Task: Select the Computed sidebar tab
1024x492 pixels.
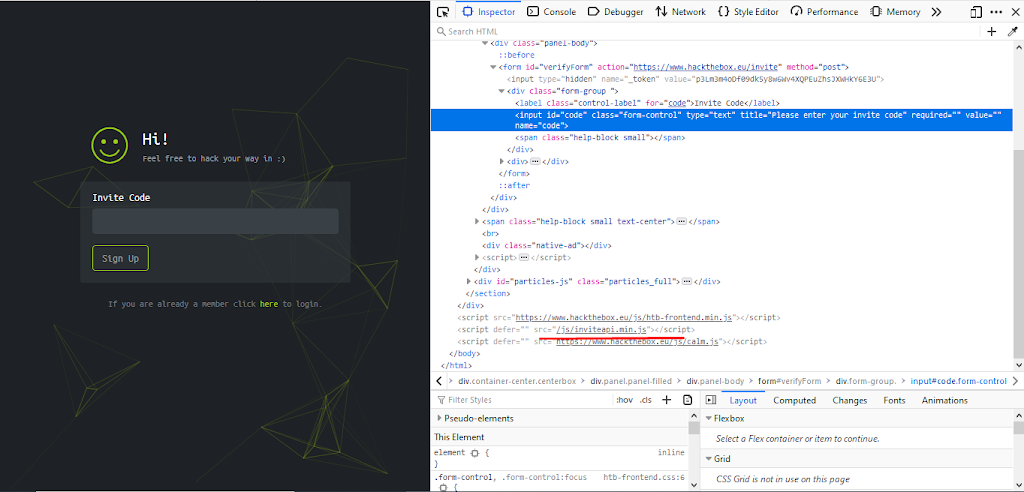Action: [x=794, y=401]
